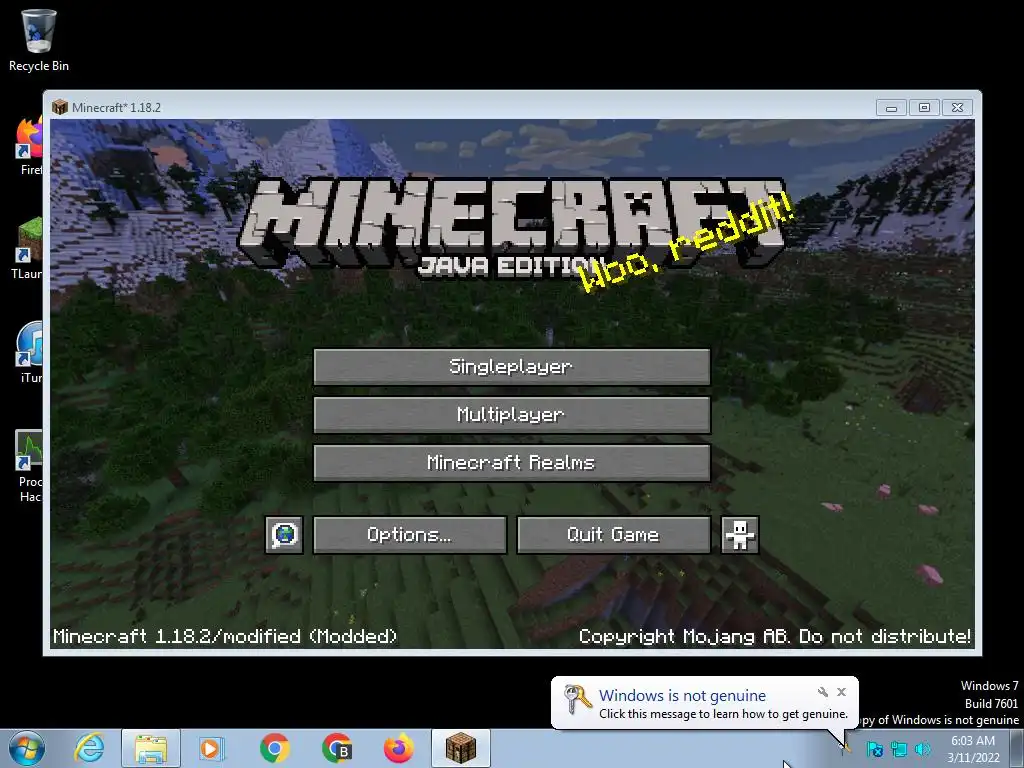The width and height of the screenshot is (1024, 768).
Task: Click Quit Game button
Action: [x=613, y=535]
